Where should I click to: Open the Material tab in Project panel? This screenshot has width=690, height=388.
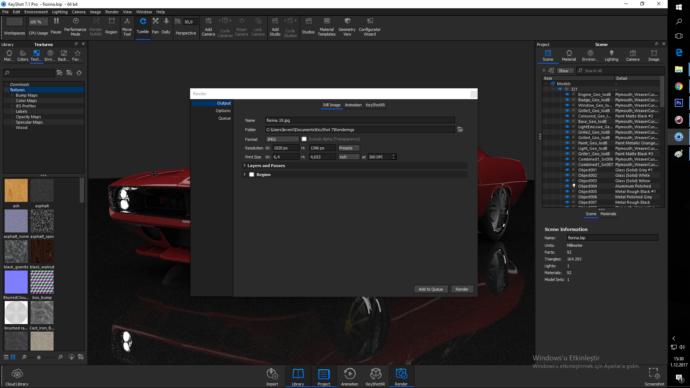click(x=569, y=55)
